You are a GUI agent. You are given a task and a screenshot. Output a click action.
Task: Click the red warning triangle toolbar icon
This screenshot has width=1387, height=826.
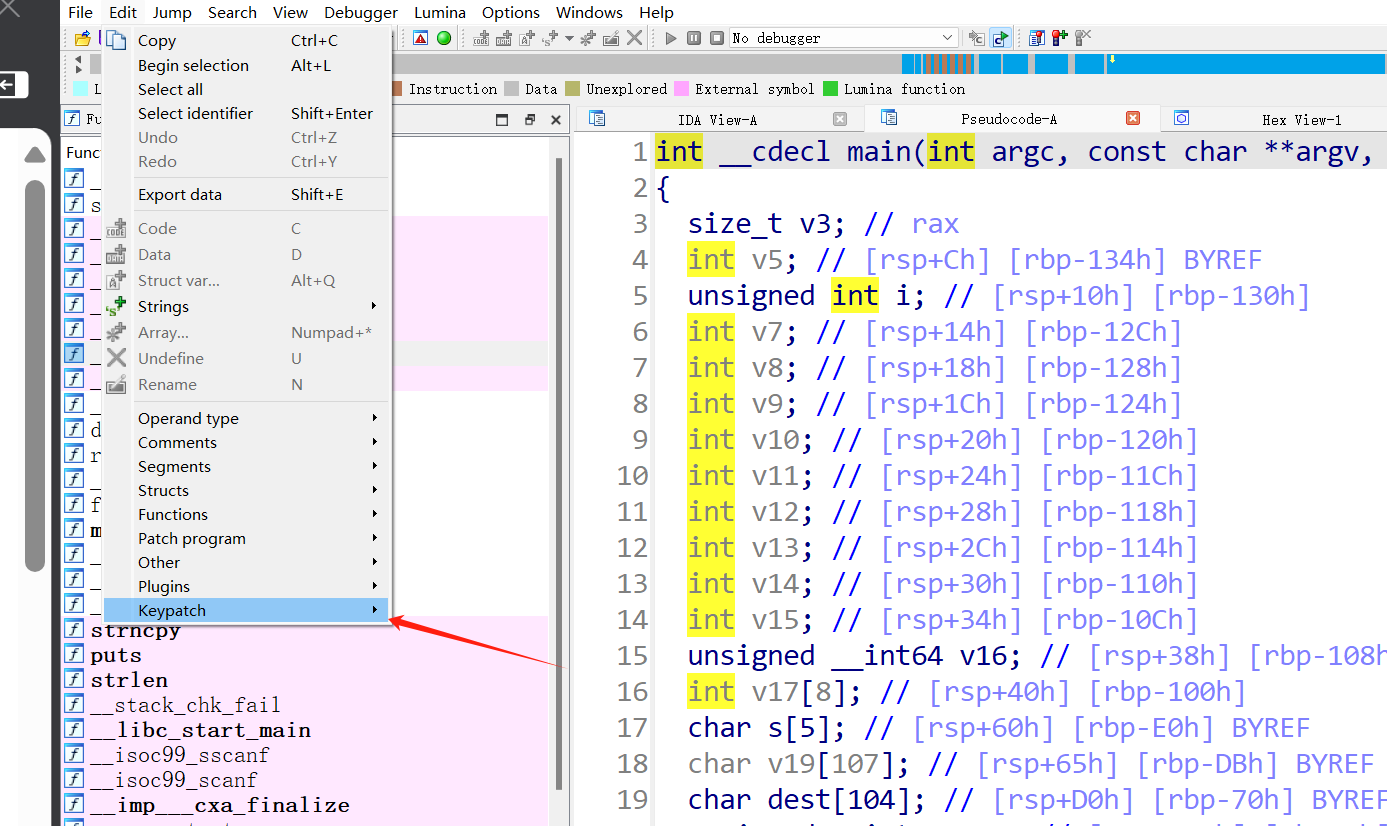[421, 38]
